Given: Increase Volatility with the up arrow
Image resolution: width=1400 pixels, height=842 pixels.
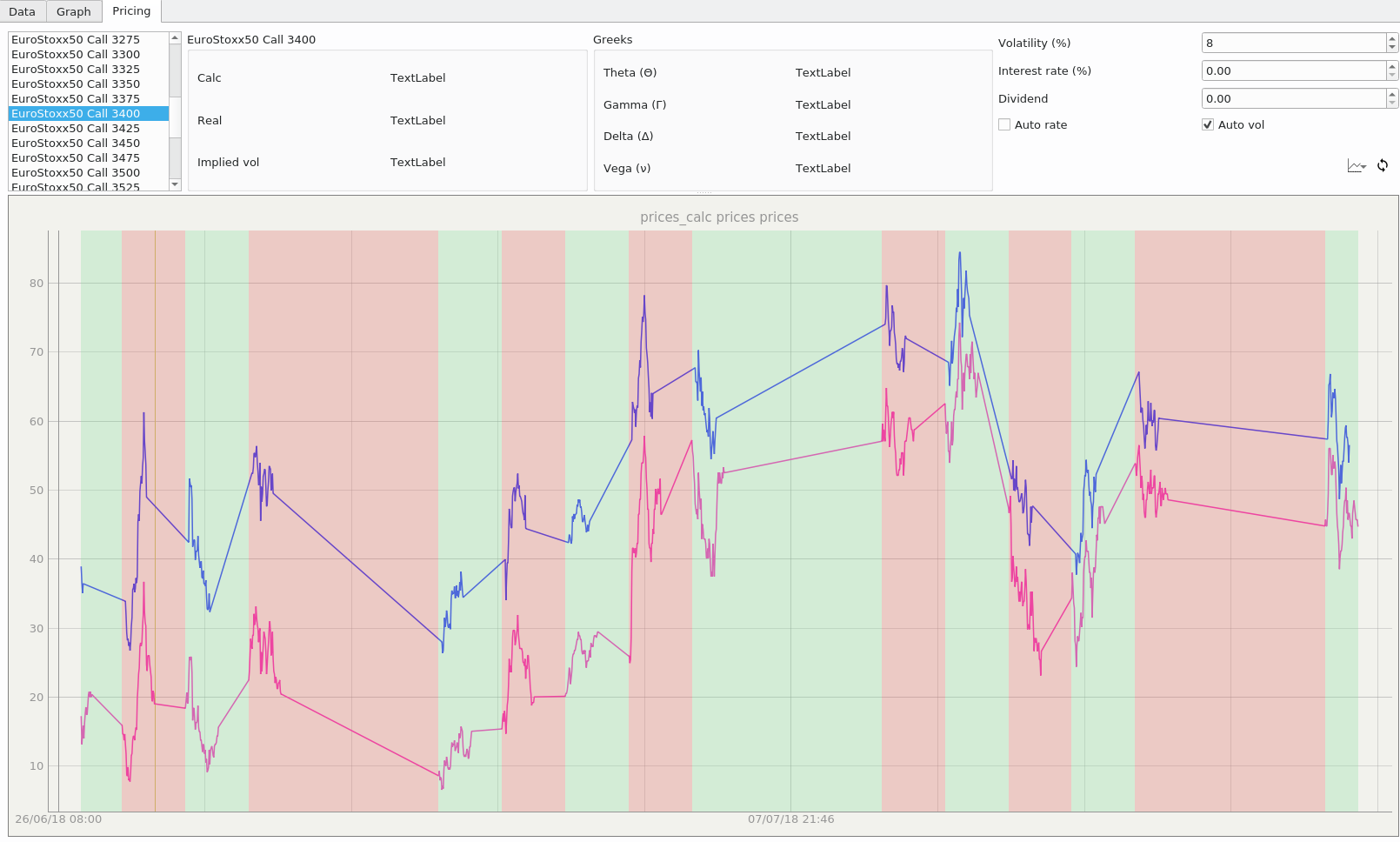Looking at the screenshot, I should tap(1392, 38).
